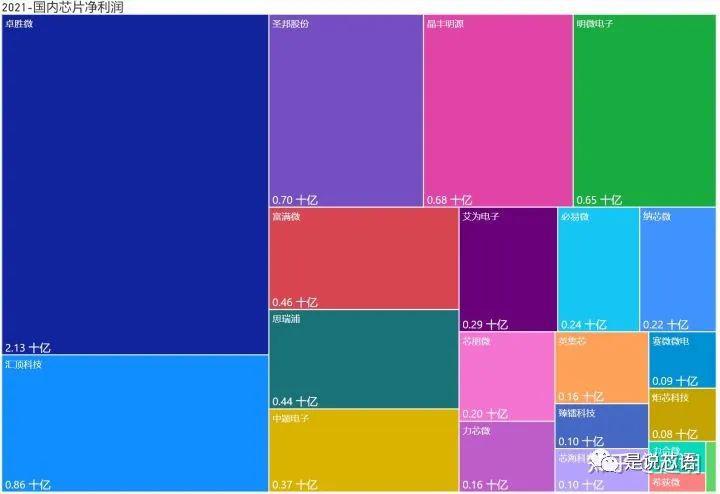Click the 0.08 十亿 value label

(x=675, y=434)
